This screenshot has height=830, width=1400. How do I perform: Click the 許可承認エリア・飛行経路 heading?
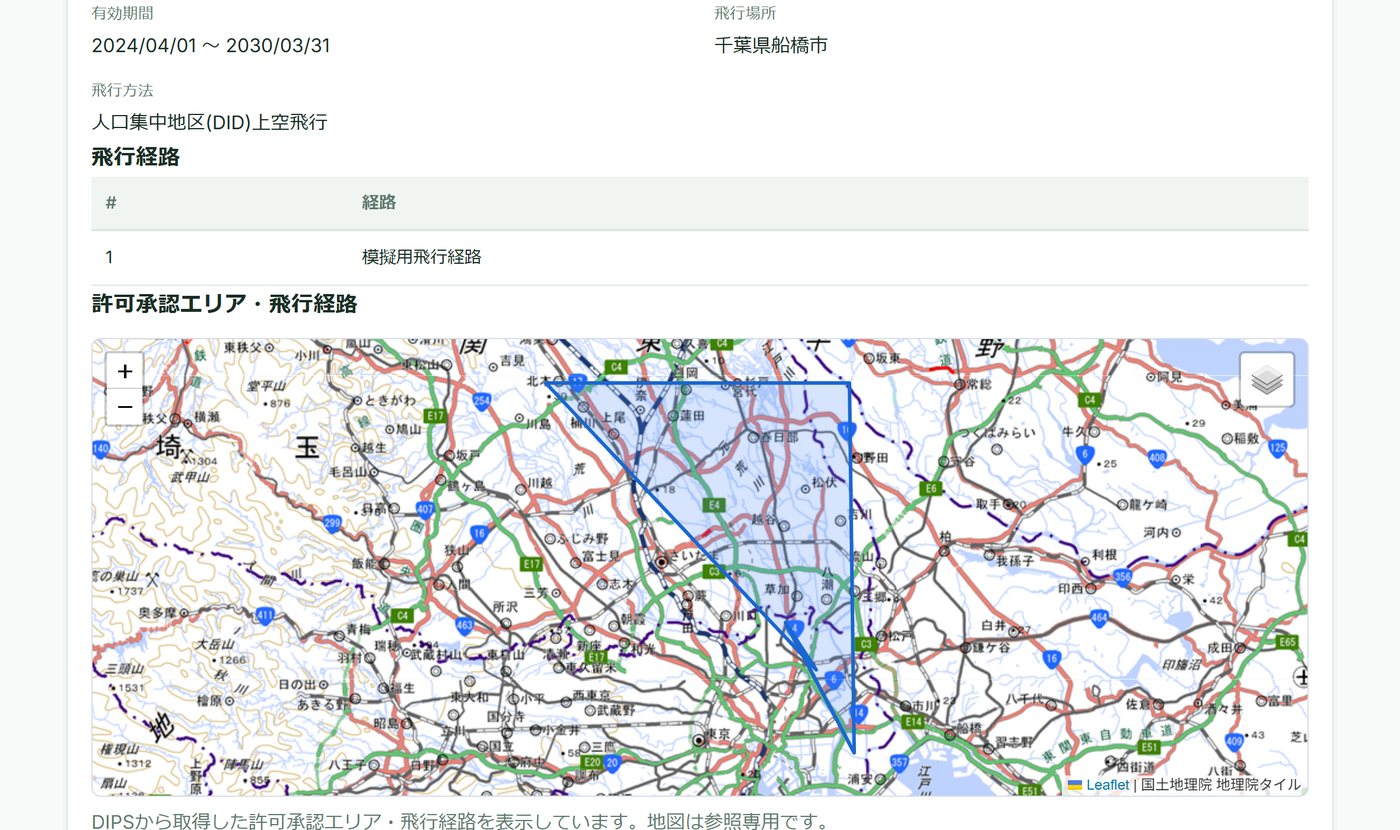tap(224, 304)
